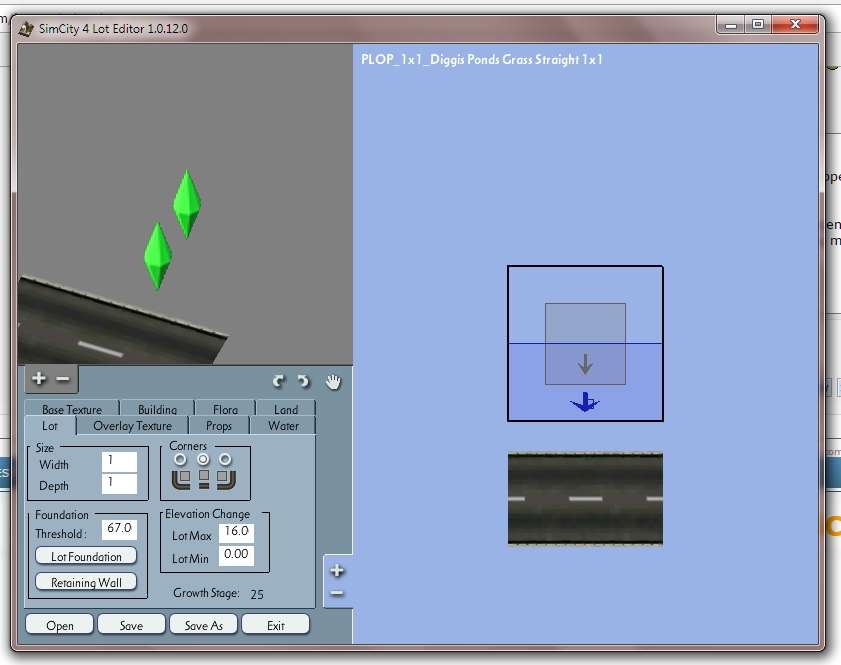Open the Building tab

point(157,409)
